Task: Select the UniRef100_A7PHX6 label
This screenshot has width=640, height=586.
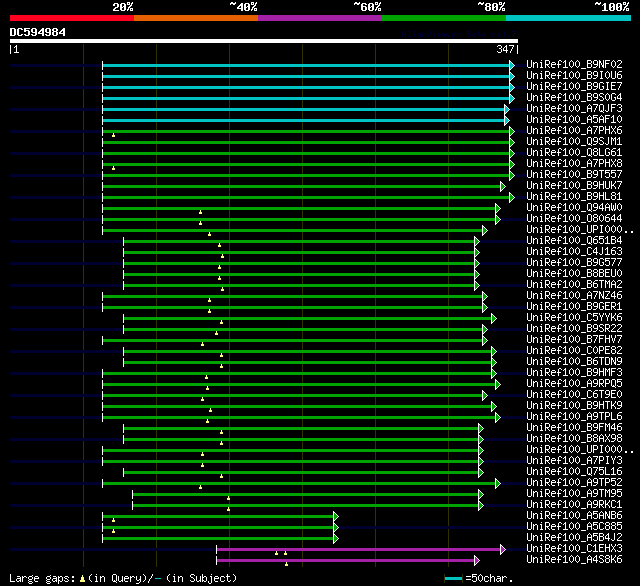Action: coord(574,131)
